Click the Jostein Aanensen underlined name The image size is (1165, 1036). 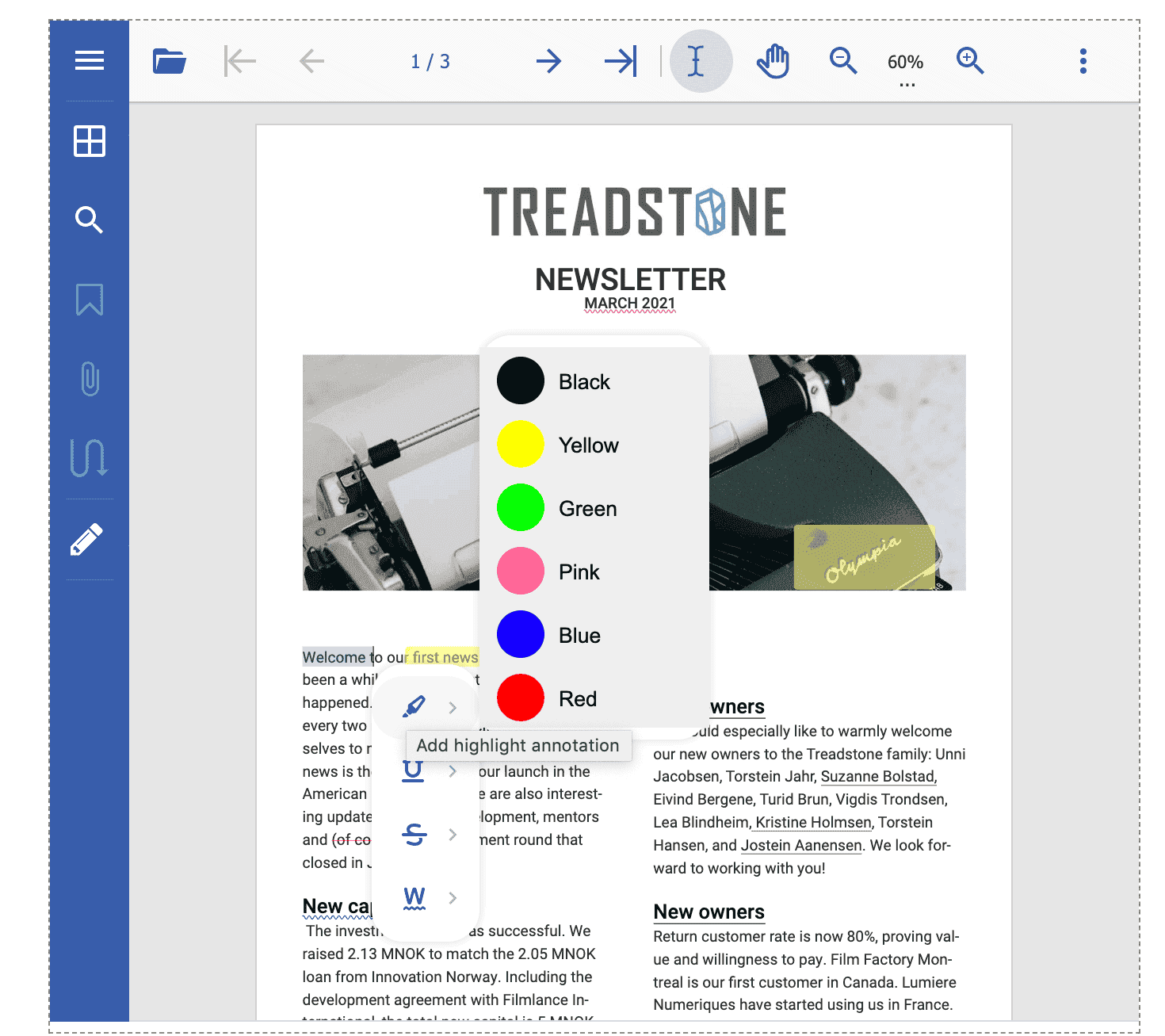801,846
